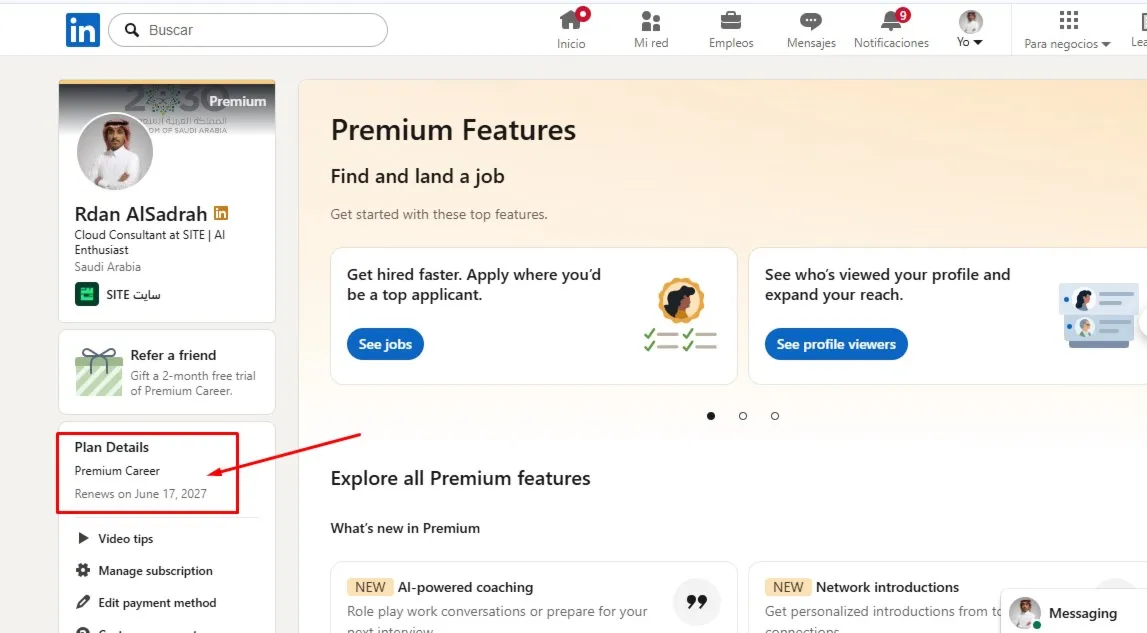Go to Inicio in the navigation bar
The image size is (1147, 633).
(571, 29)
